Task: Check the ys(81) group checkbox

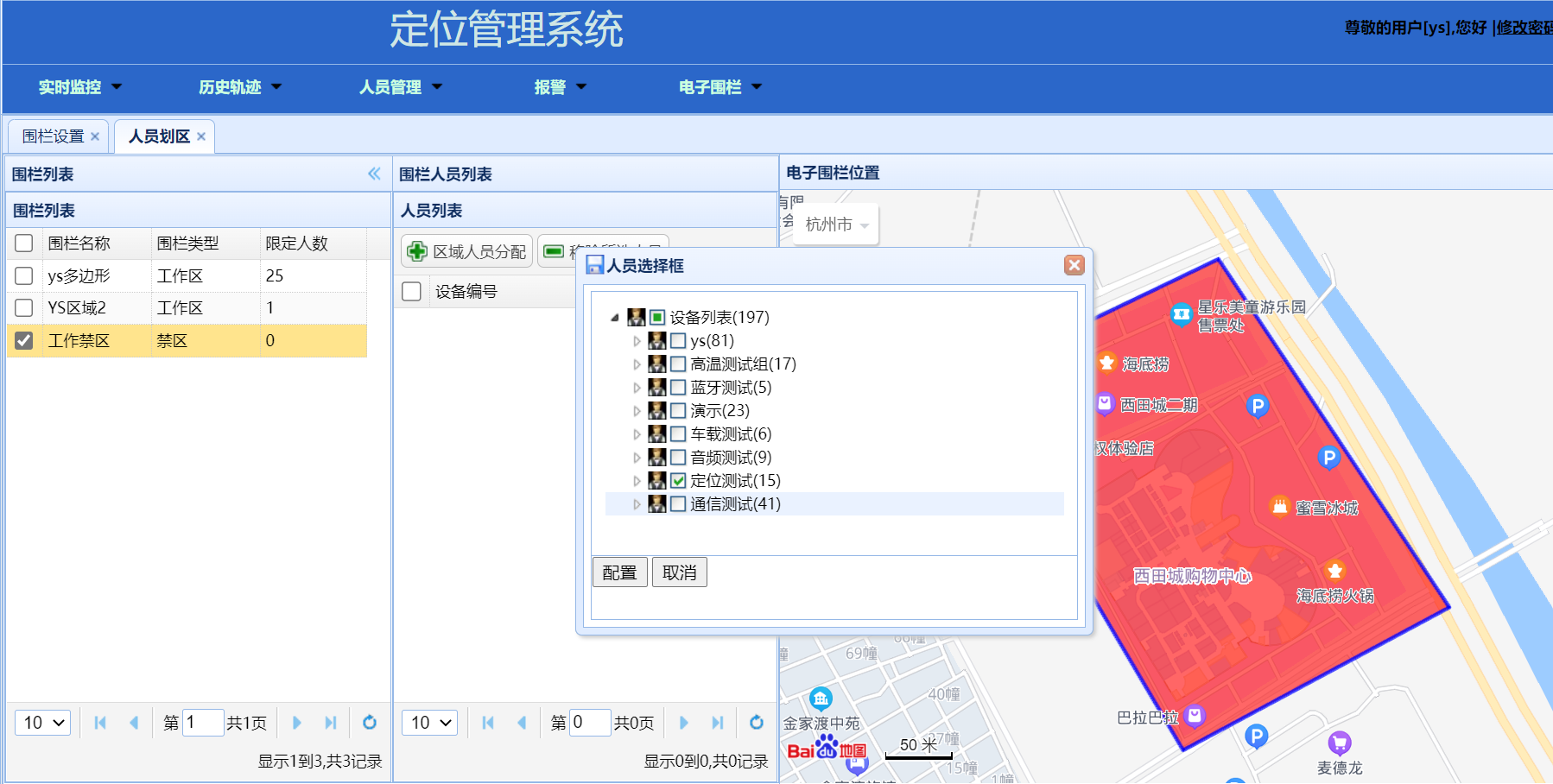Action: (678, 341)
